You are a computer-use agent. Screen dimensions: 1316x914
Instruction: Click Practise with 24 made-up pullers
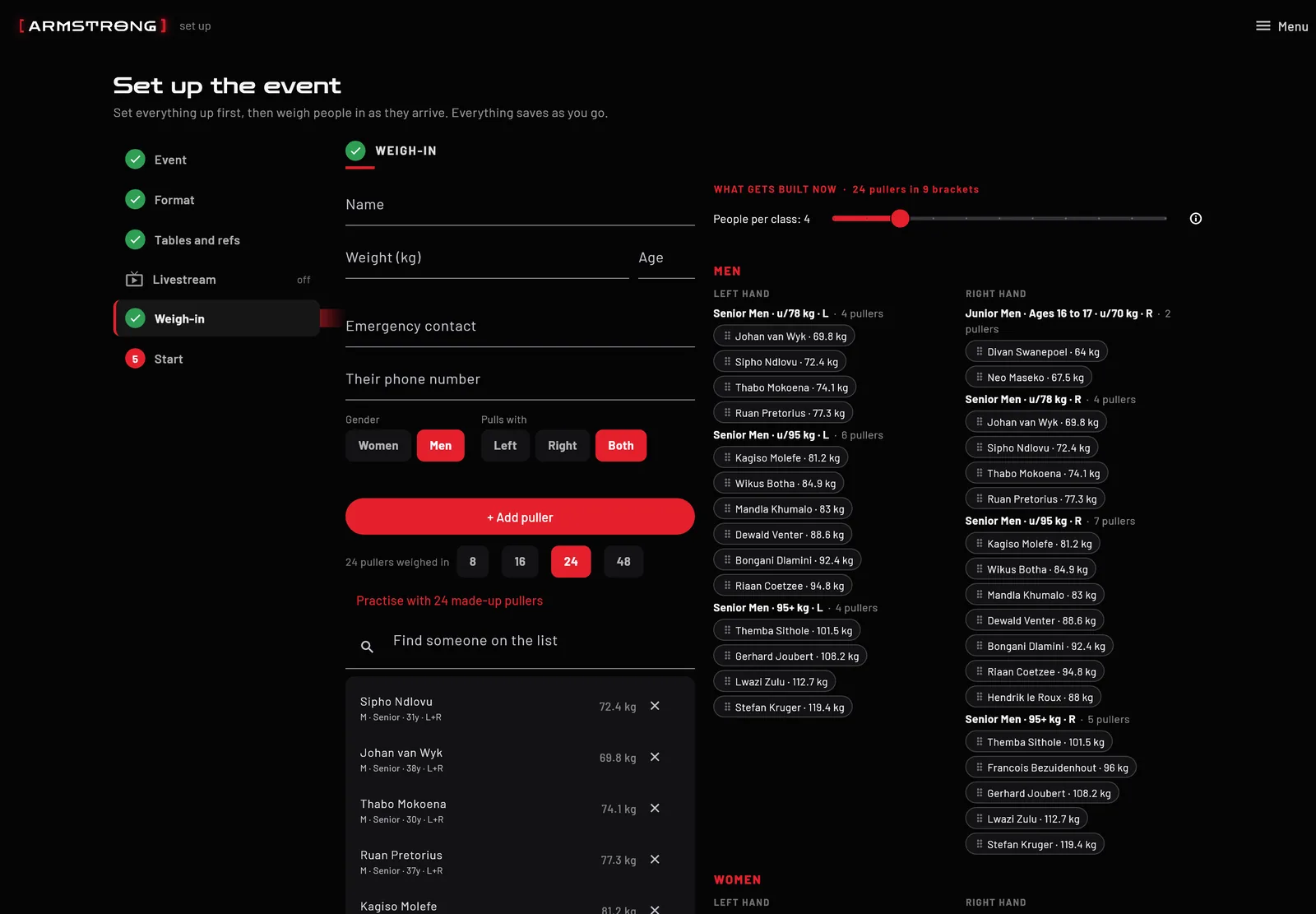coord(449,601)
